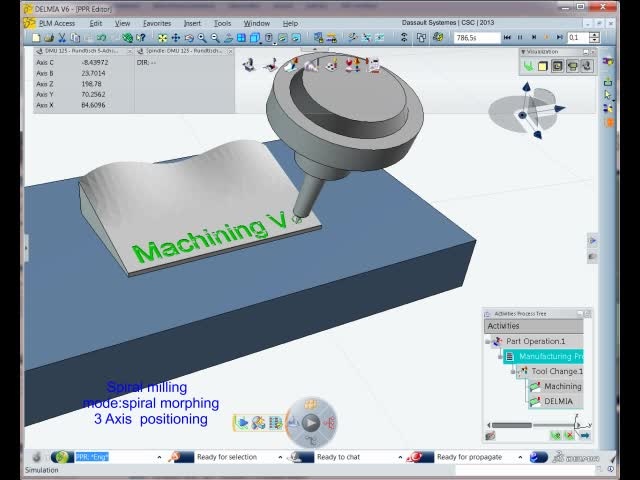640x480 pixels.
Task: Expand the Ready to chat dropdown
Action: pos(400,457)
